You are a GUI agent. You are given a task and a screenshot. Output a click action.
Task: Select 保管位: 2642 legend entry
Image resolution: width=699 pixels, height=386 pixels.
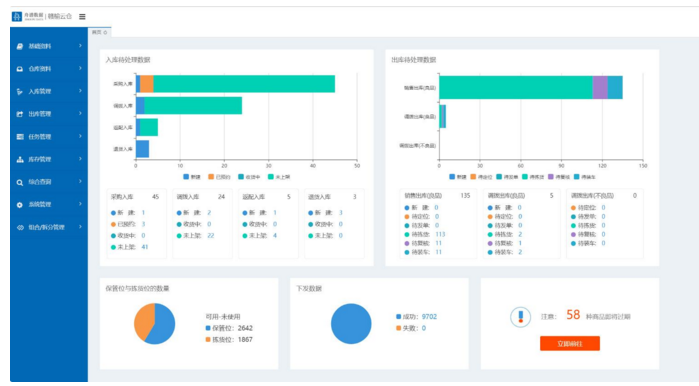[x=229, y=328]
